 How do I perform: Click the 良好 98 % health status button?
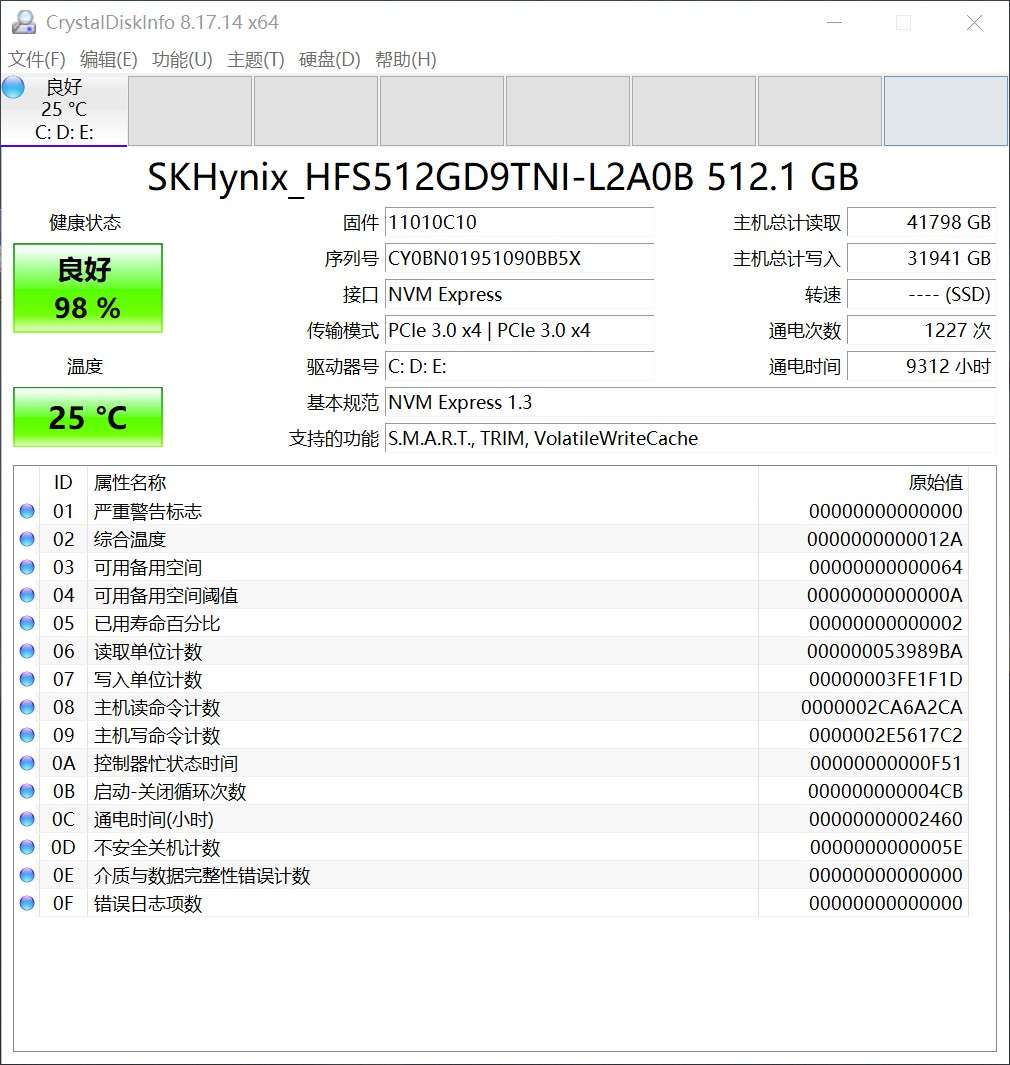pyautogui.click(x=88, y=288)
